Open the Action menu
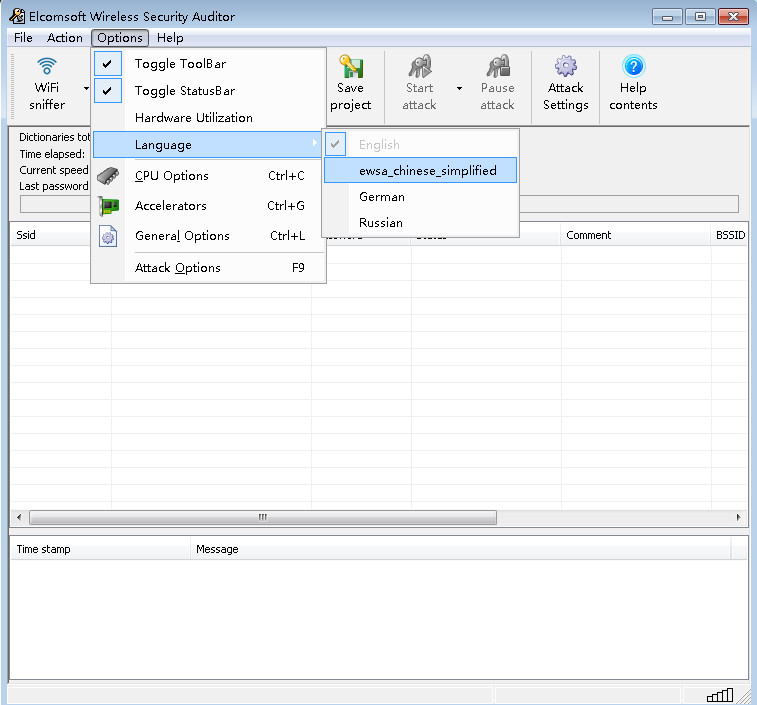Screen dimensions: 757x705 pyautogui.click(x=65, y=38)
